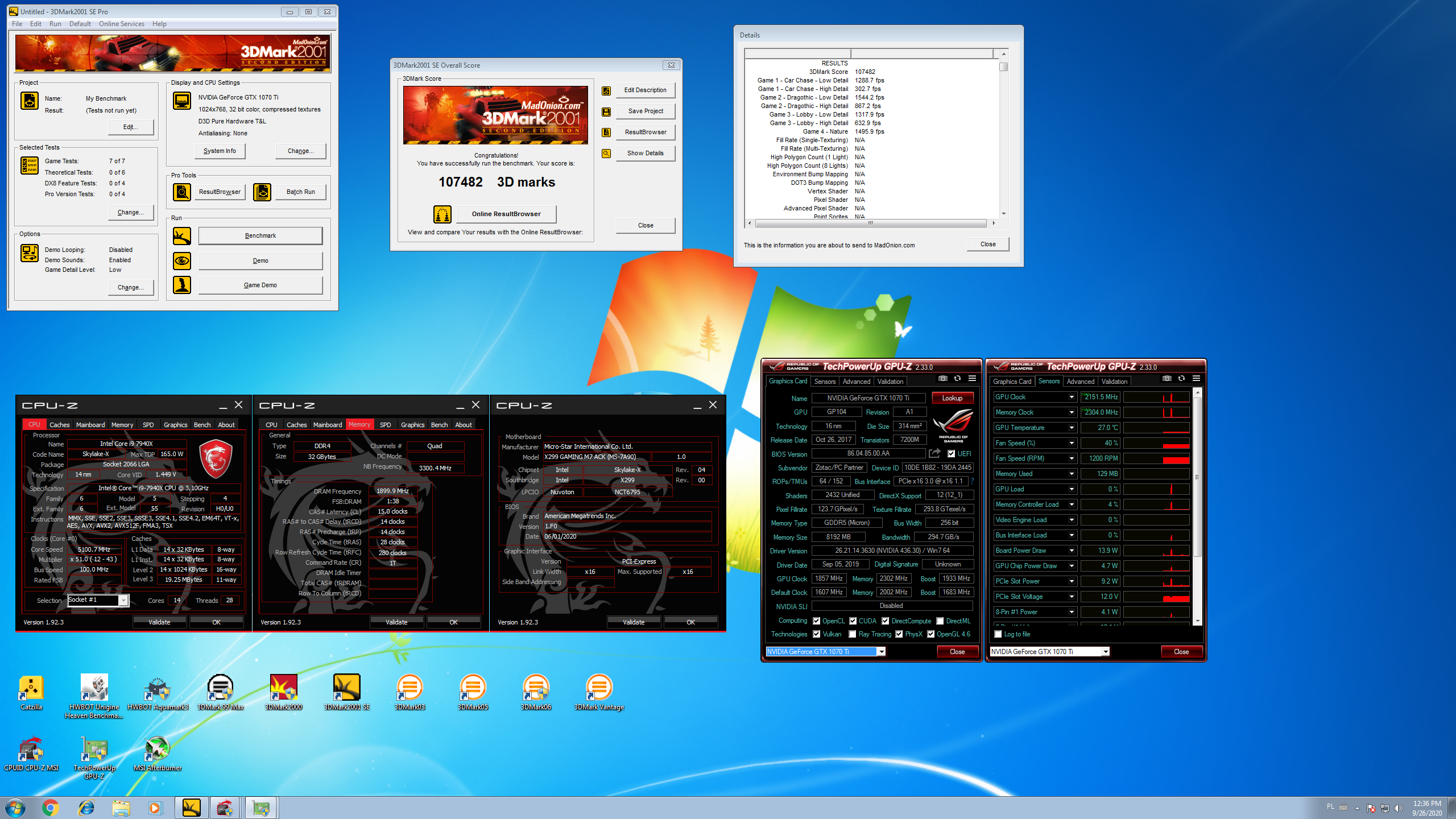Refresh the left GPU-Z window
Screen dimensions: 1456x819
tap(958, 378)
